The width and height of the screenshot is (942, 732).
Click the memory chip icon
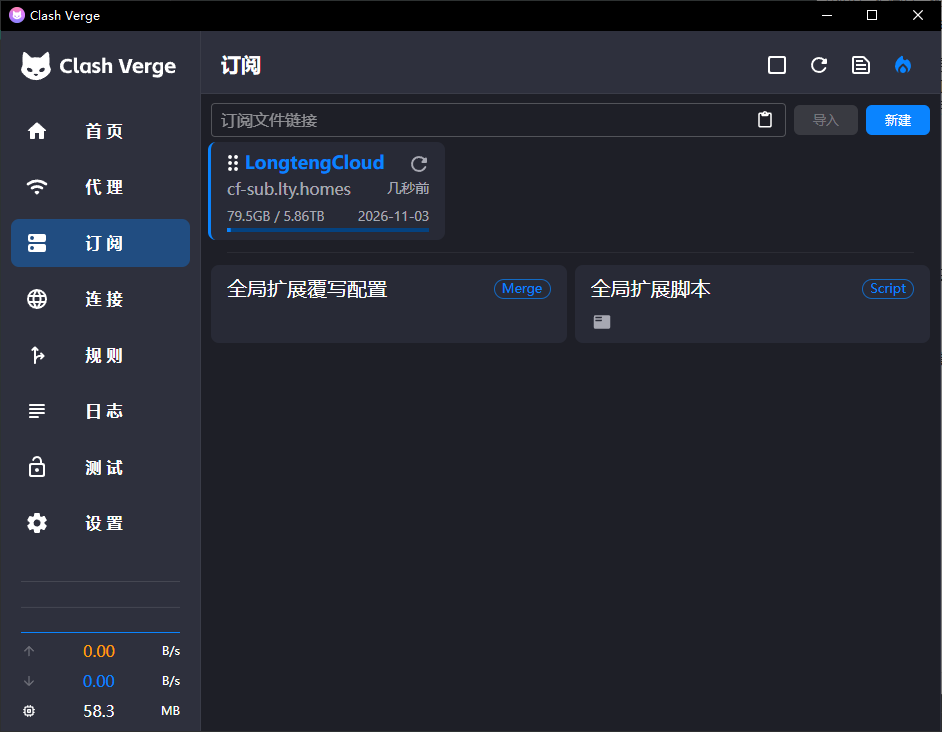(x=29, y=711)
